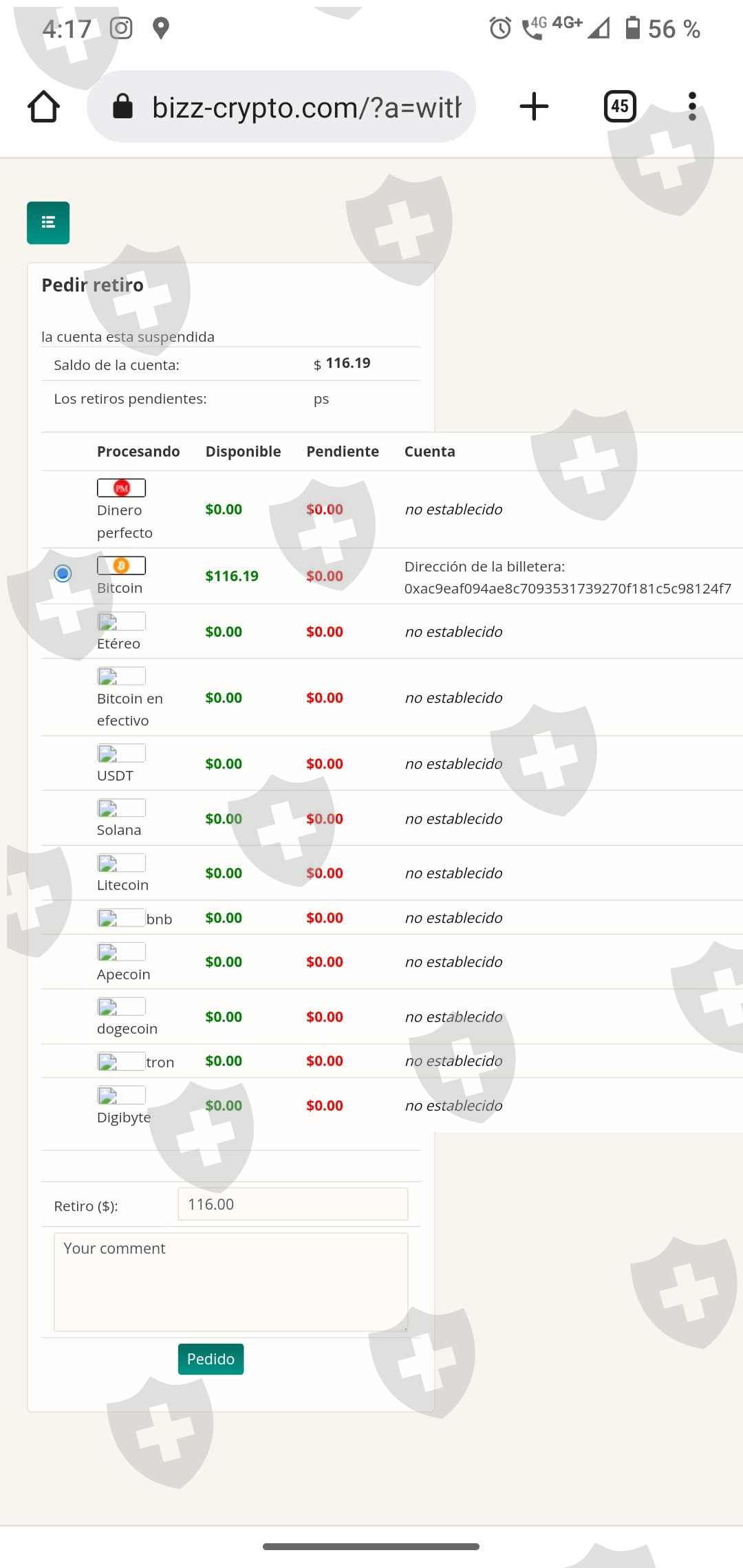The height and width of the screenshot is (1568, 743).
Task: Tap the Dinero perfecto label
Action: tap(125, 521)
